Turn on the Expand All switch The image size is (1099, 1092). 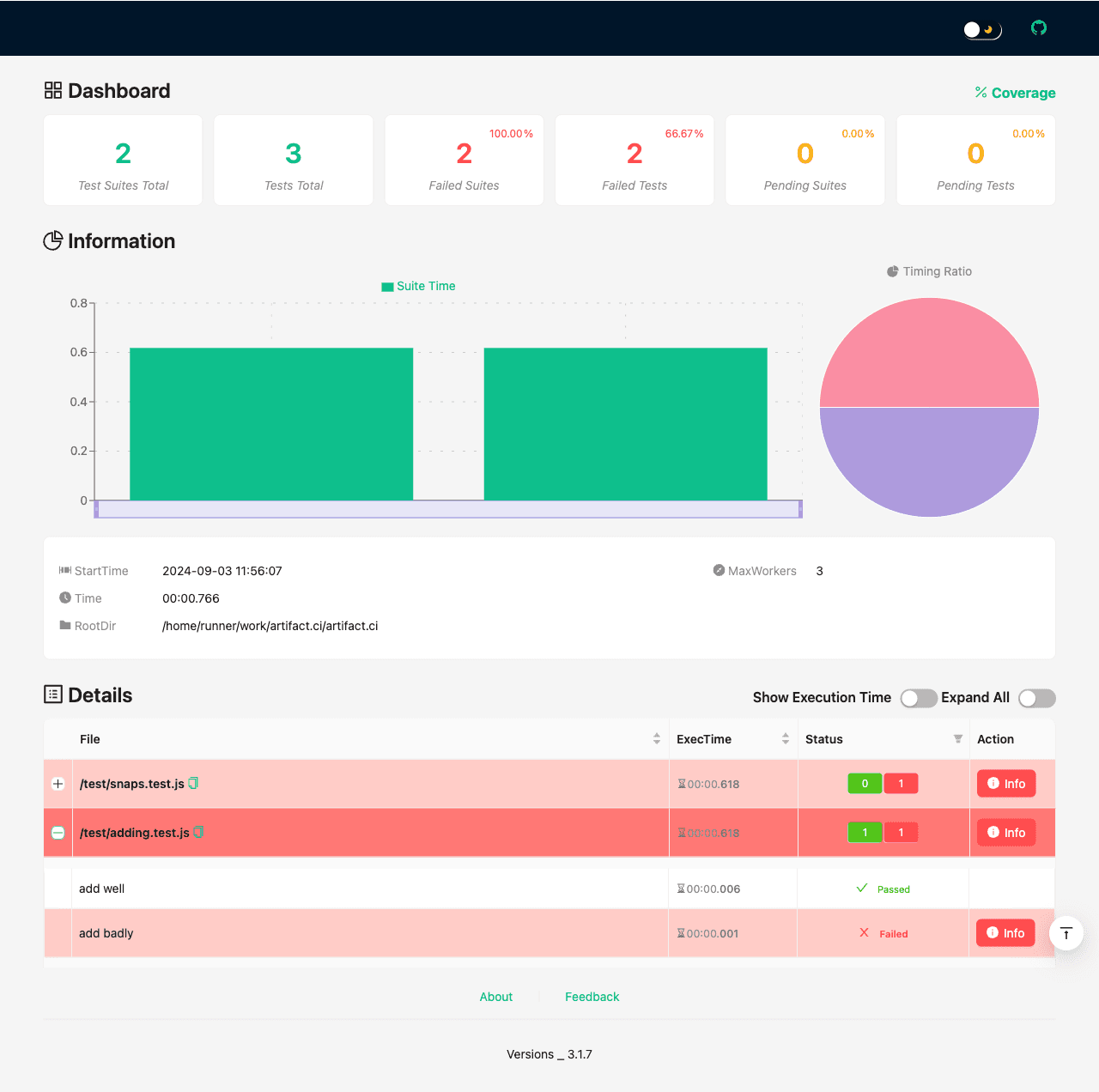(x=1036, y=698)
